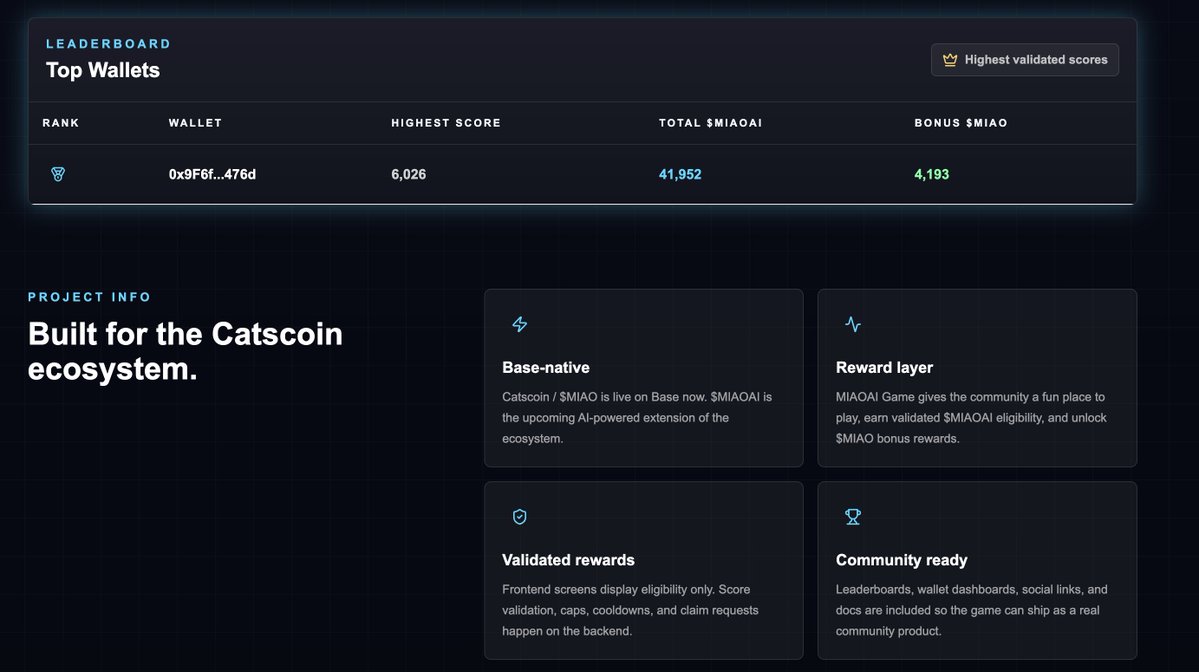Click the description starting 'Leaderboards, wallet dashboards'
Screen dimensions: 1199x672
(971, 610)
